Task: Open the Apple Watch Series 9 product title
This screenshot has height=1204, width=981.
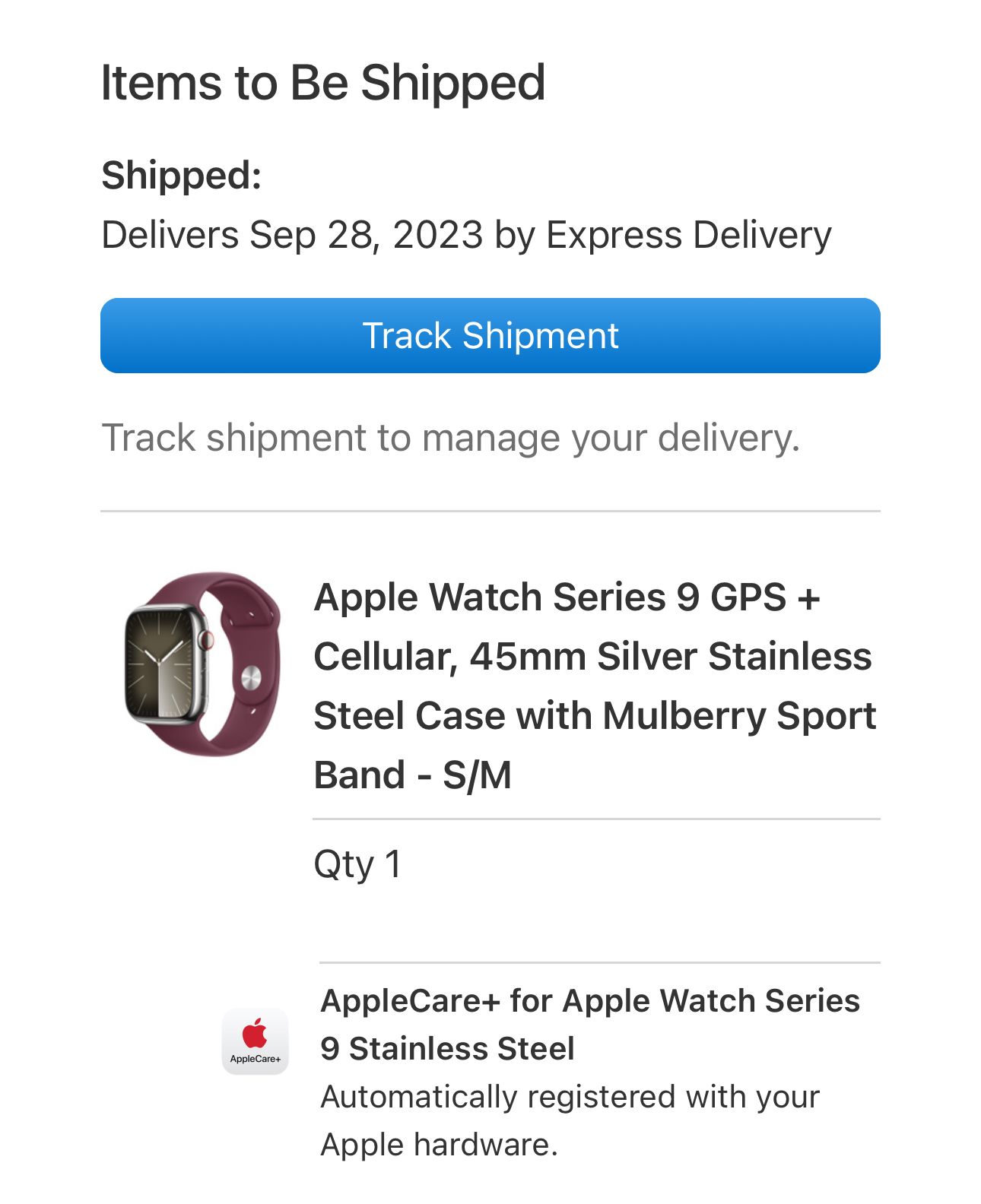Action: coord(595,686)
